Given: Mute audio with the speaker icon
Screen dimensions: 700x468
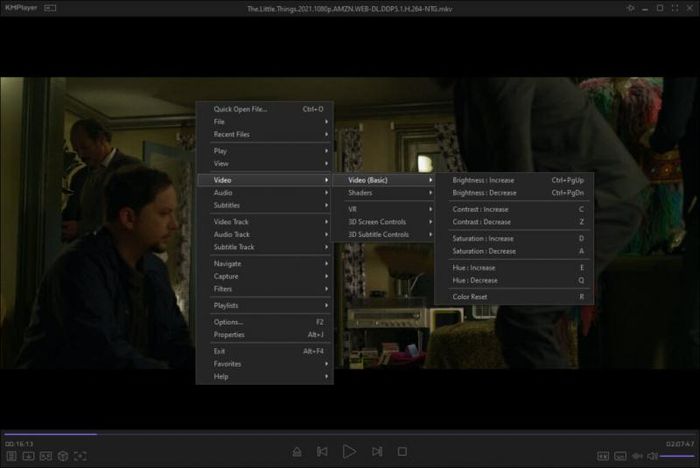Looking at the screenshot, I should coord(651,456).
